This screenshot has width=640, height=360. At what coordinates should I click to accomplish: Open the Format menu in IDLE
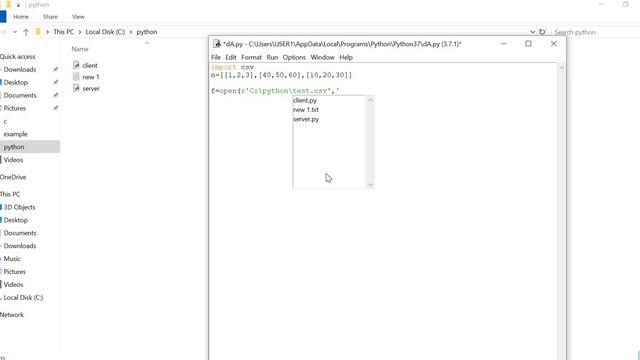251,58
